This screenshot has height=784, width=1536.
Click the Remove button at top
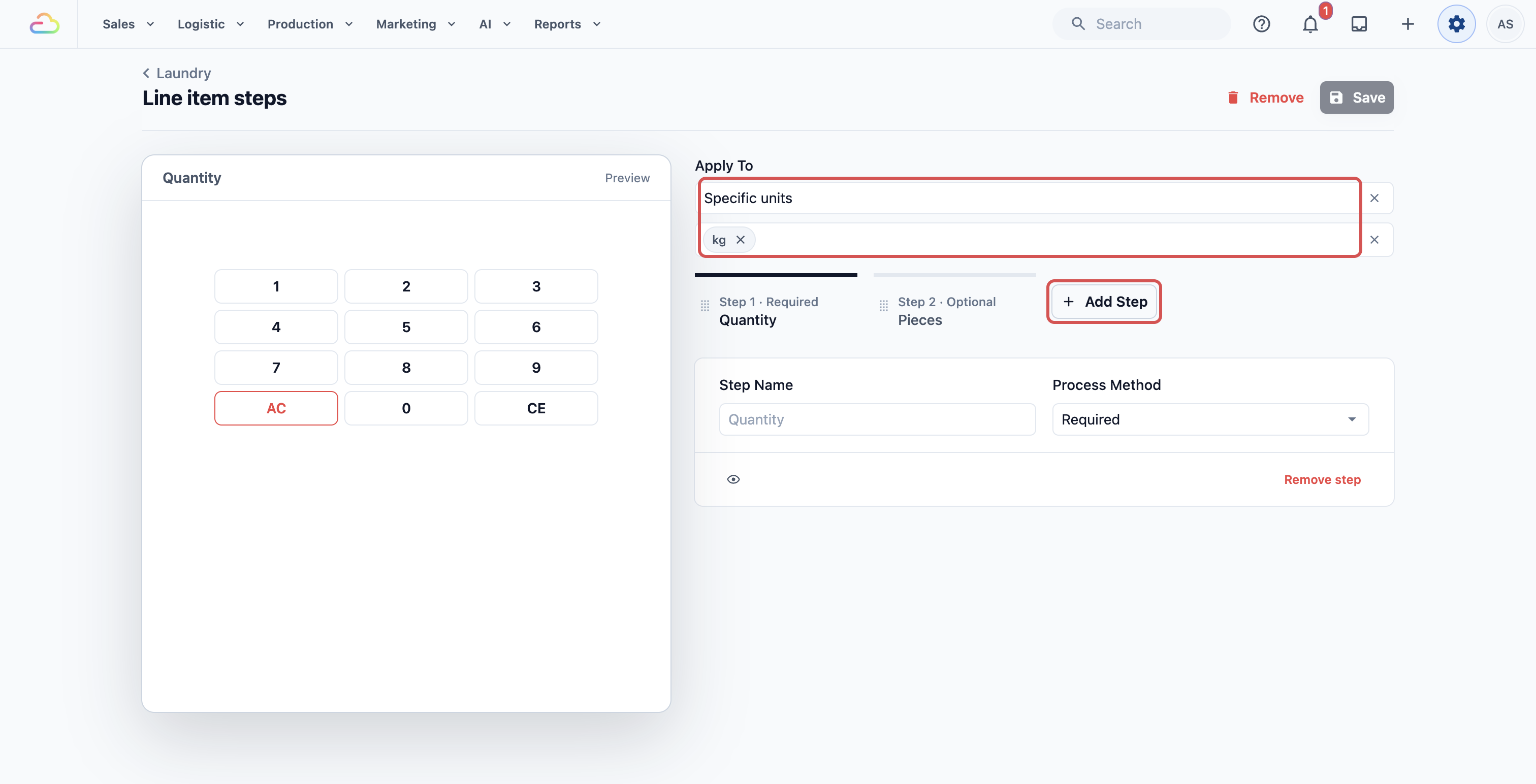pyautogui.click(x=1265, y=97)
